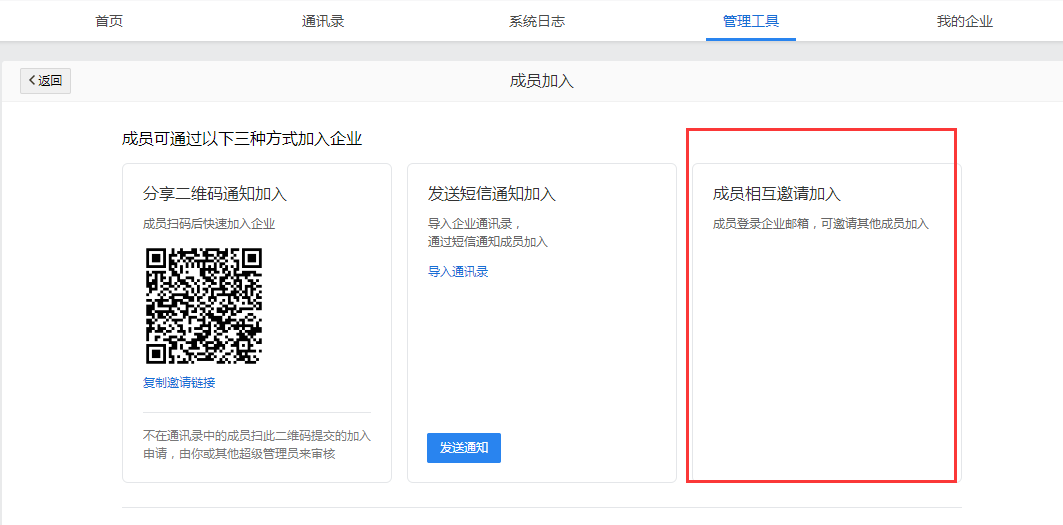This screenshot has width=1063, height=525.
Task: Select the 发送短信通知加入 card heading
Action: (x=492, y=194)
